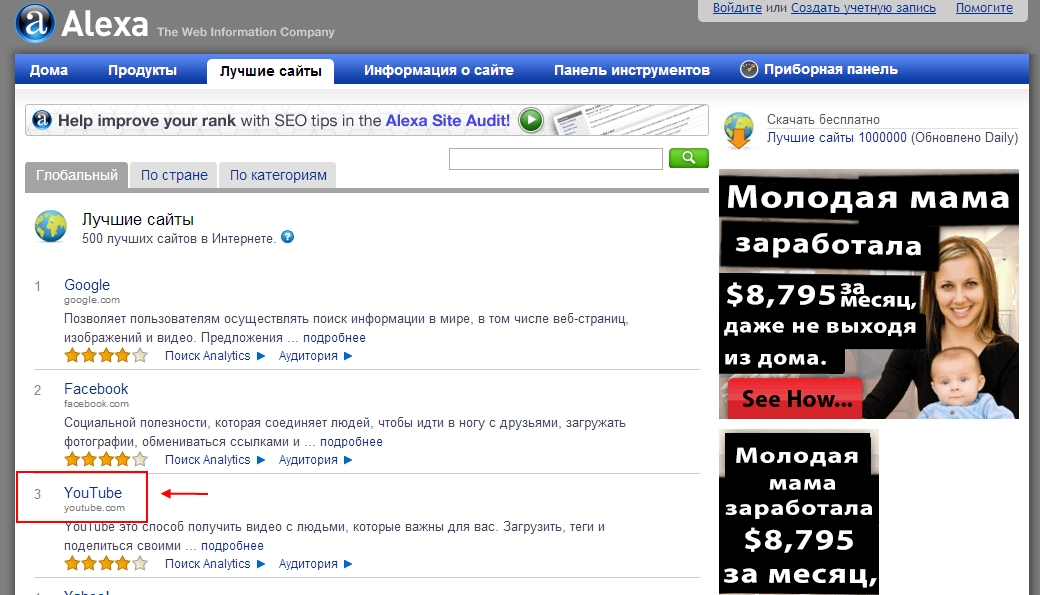Click Alexa Site Audit banner text
The image size is (1040, 595).
pyautogui.click(x=448, y=121)
